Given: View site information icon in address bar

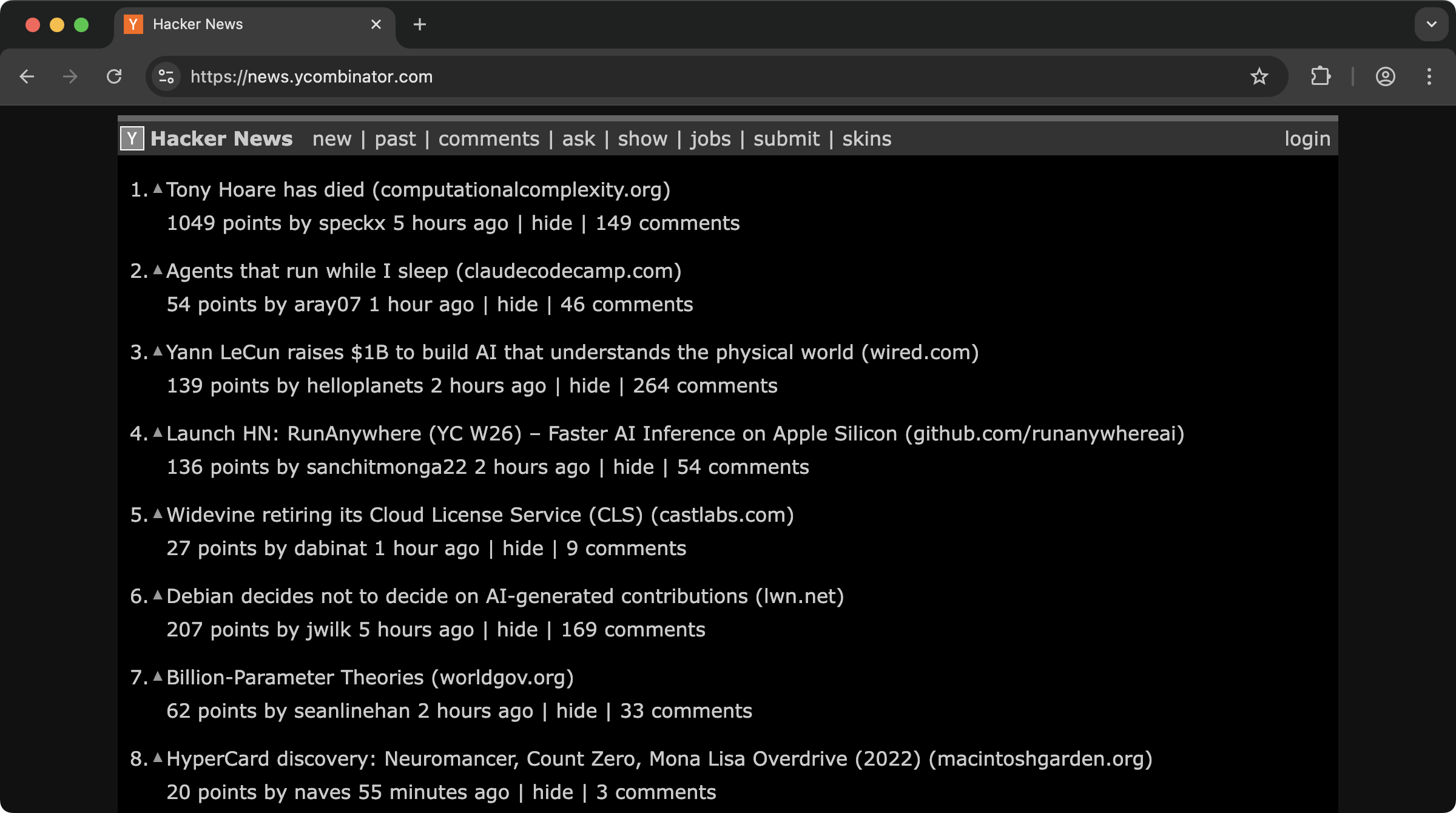Looking at the screenshot, I should point(166,76).
